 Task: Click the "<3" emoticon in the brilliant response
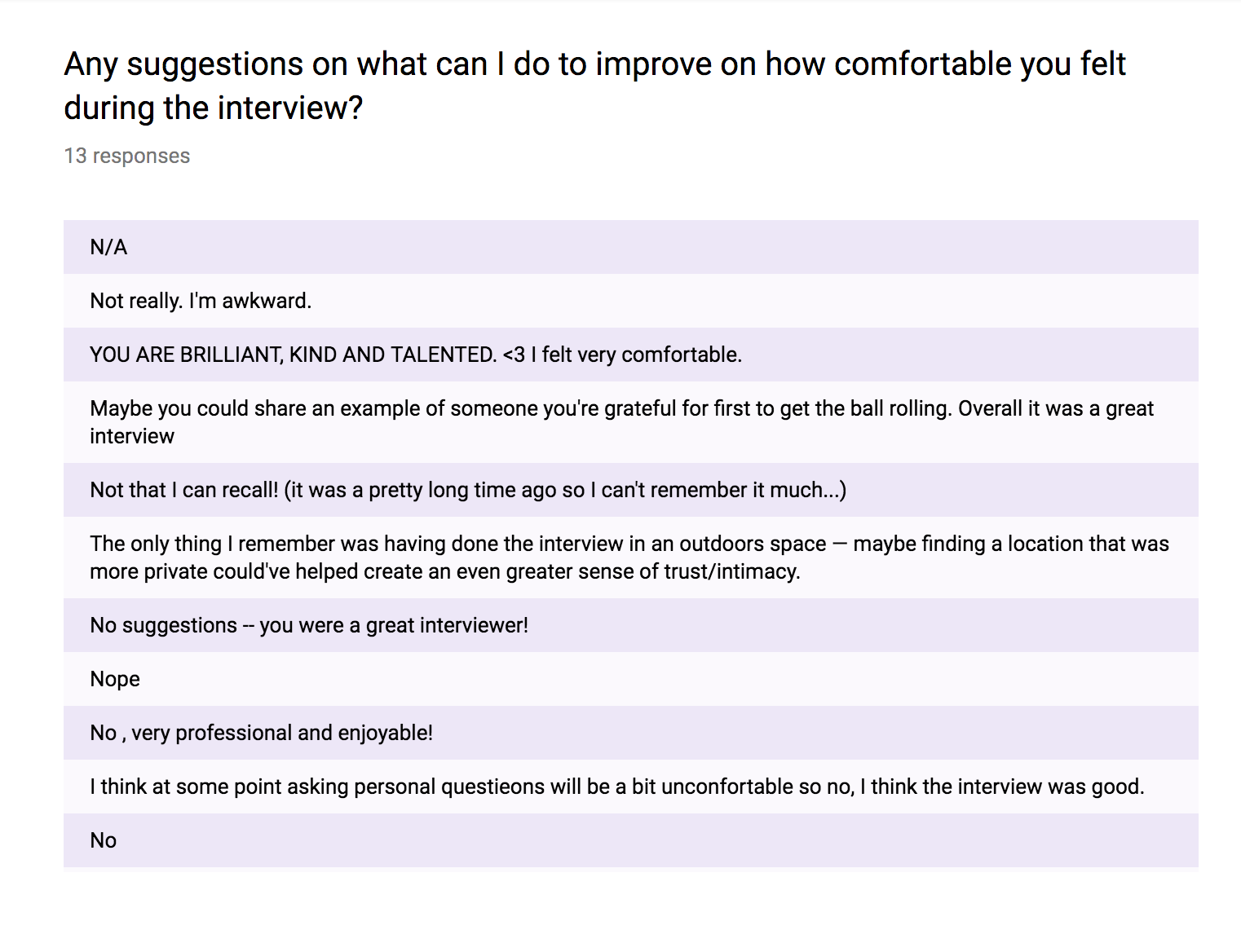[x=515, y=355]
